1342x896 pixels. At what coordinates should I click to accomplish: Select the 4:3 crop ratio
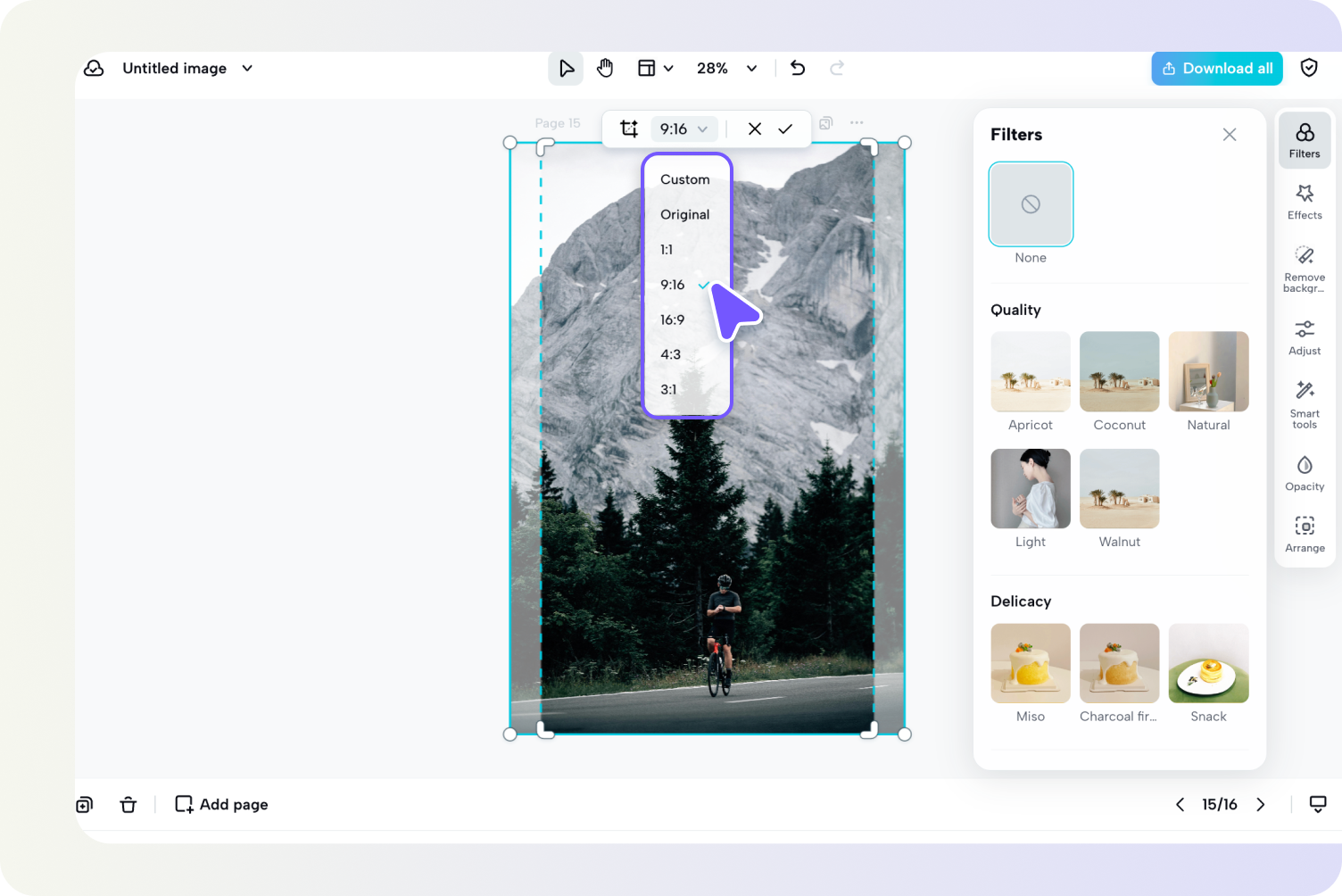[x=671, y=354]
